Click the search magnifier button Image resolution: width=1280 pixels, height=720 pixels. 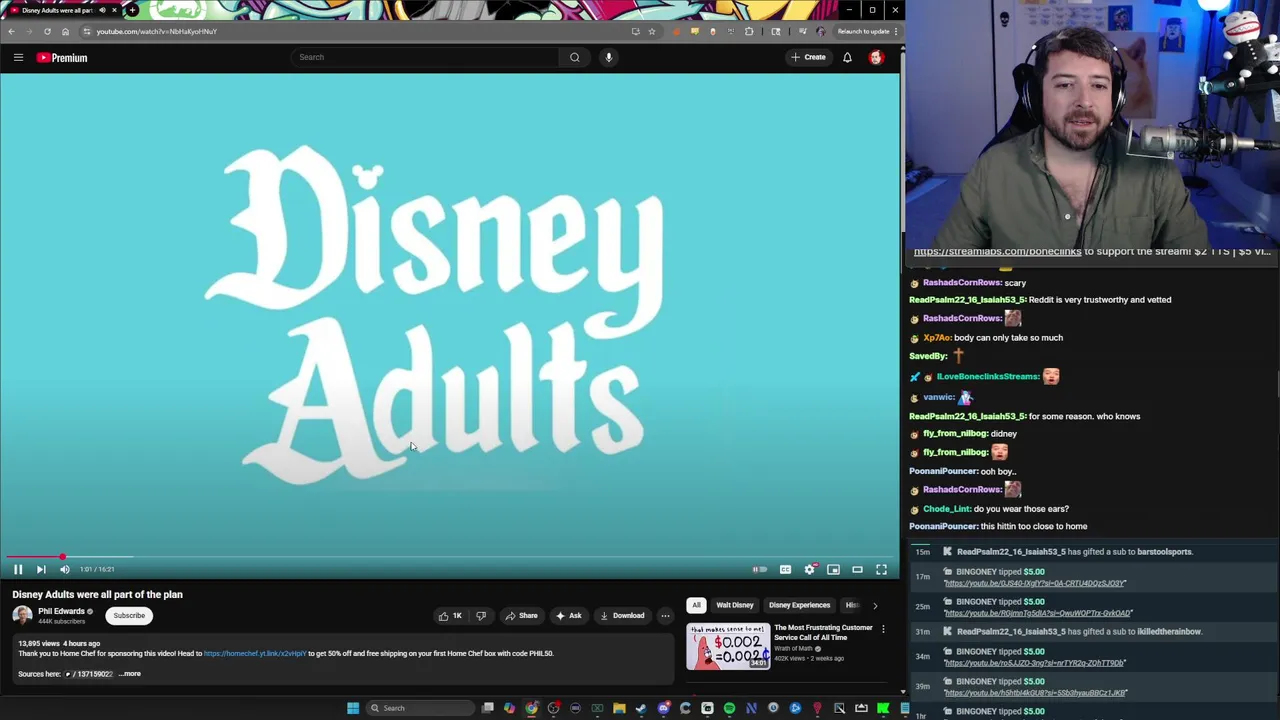[x=575, y=57]
